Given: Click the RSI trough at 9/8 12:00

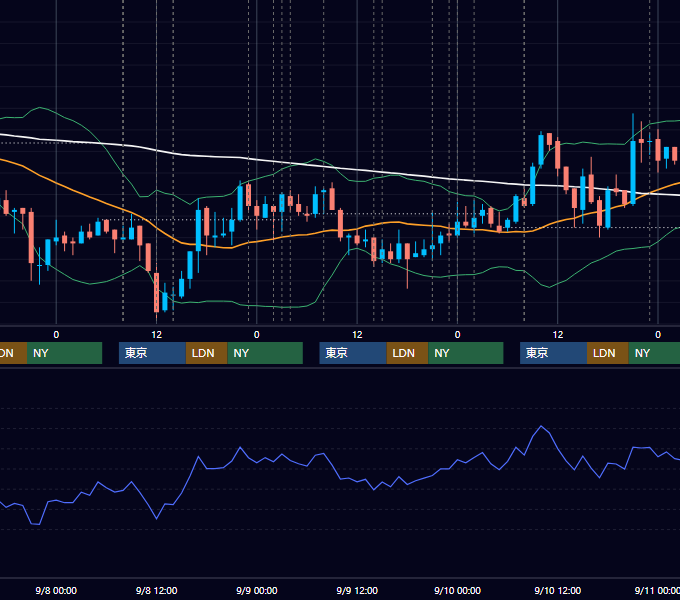Looking at the screenshot, I should coord(157,518).
